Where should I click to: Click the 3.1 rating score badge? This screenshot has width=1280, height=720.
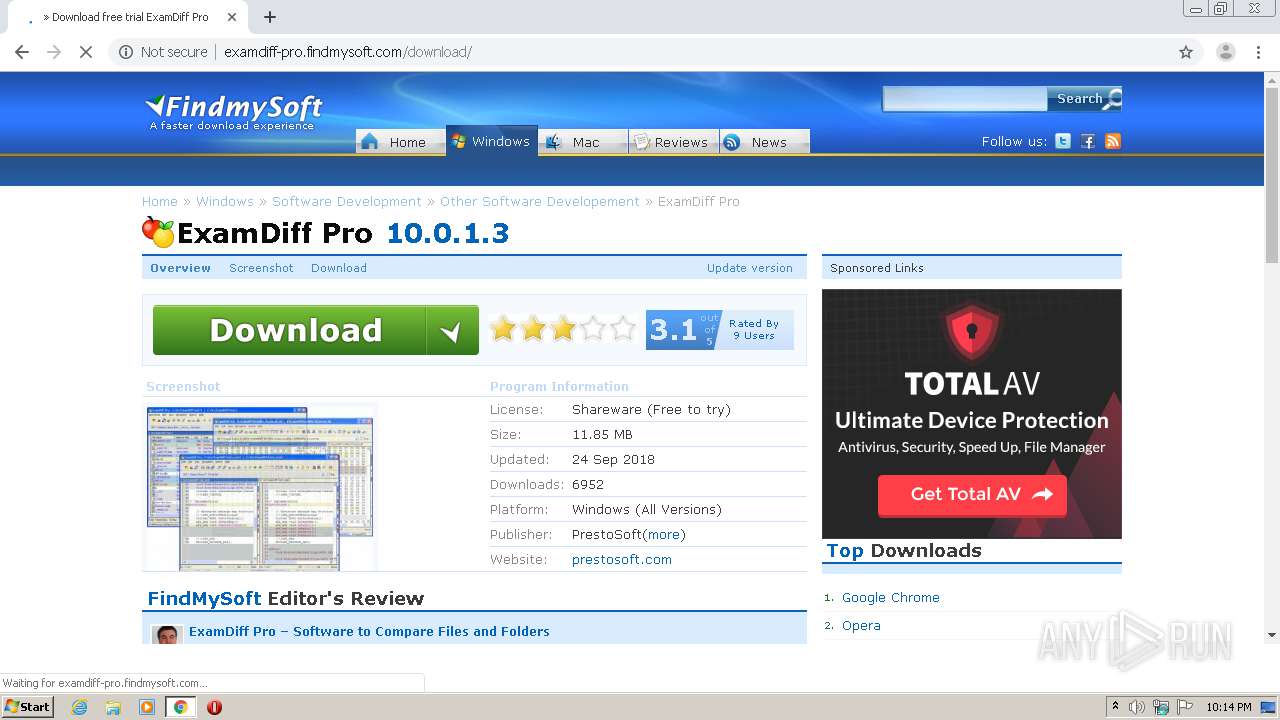click(684, 330)
